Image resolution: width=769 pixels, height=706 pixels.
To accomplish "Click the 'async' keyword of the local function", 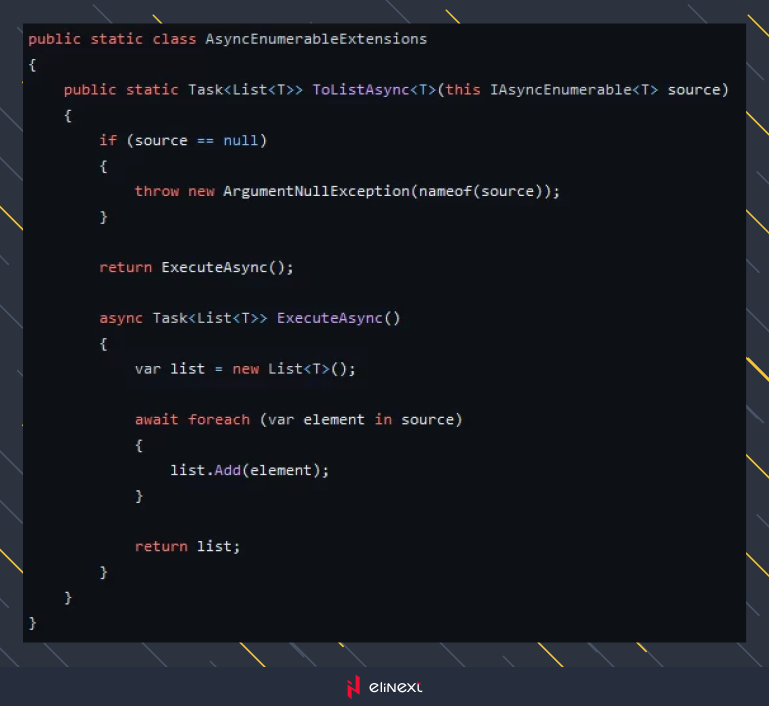I will (x=121, y=318).
